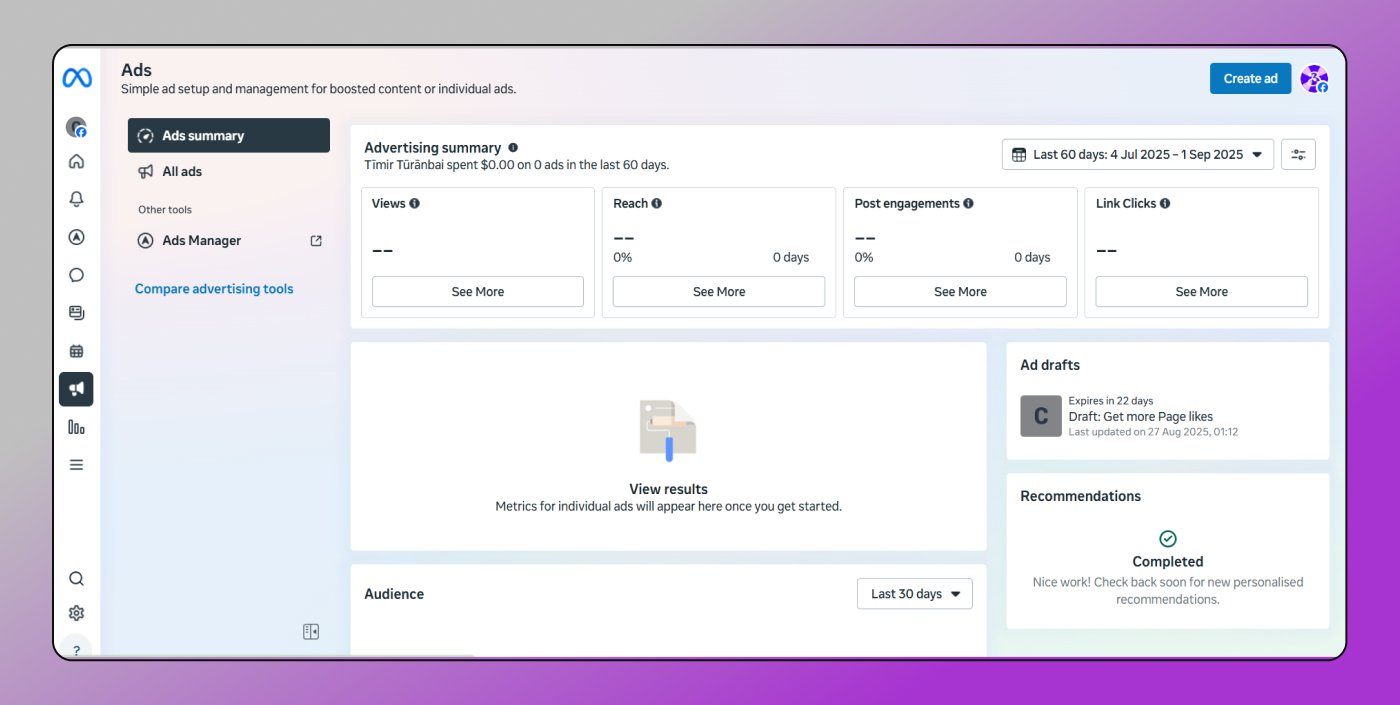Screen dimensions: 1400x705
Task: Click Ads Manager external link icon
Action: pyautogui.click(x=316, y=241)
